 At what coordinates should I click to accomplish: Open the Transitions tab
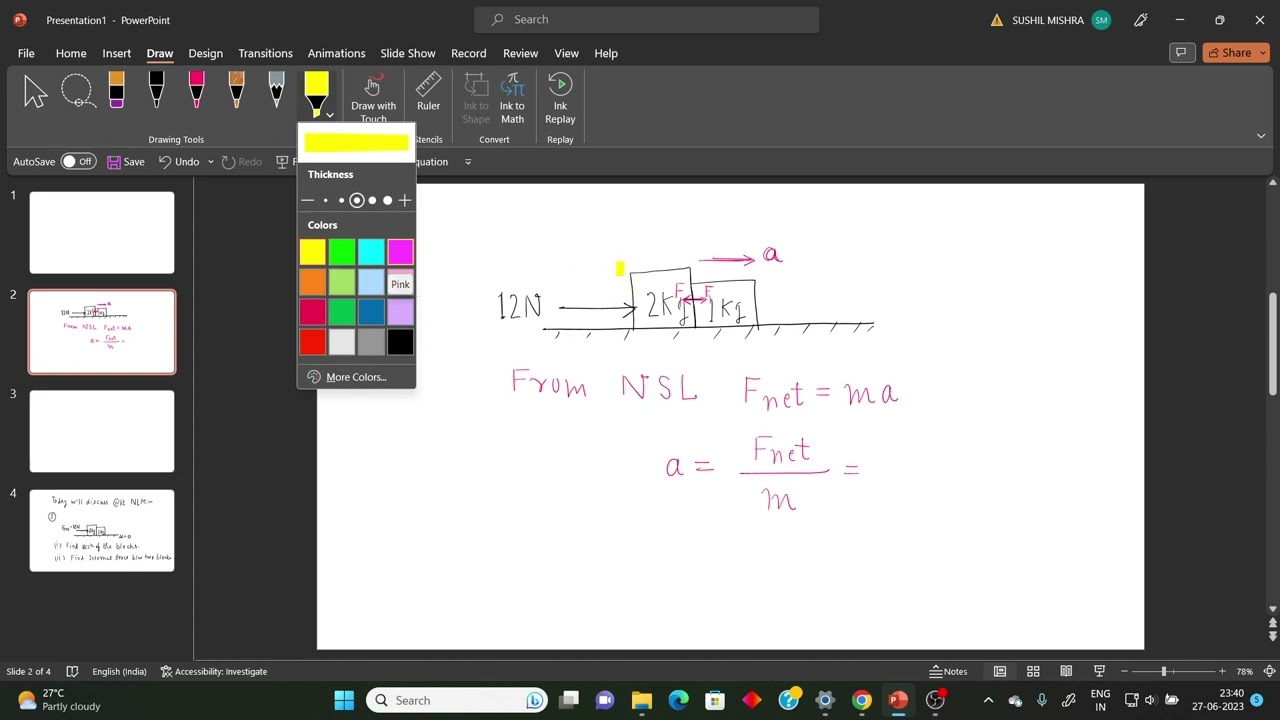[x=265, y=53]
